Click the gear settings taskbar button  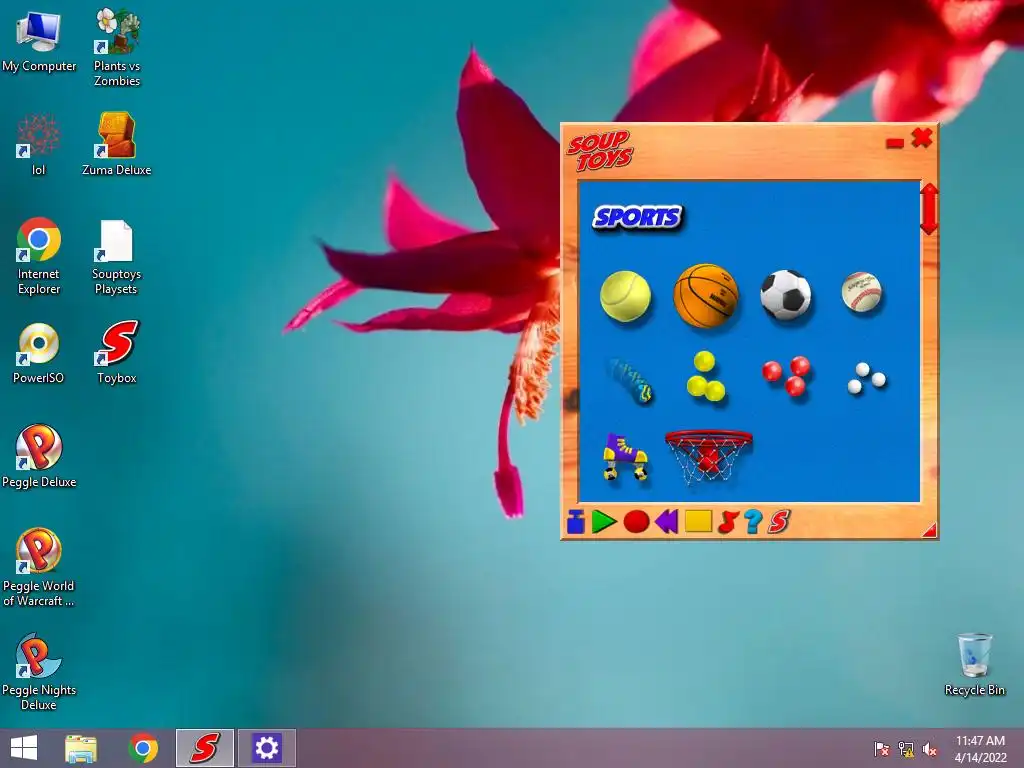coord(266,748)
